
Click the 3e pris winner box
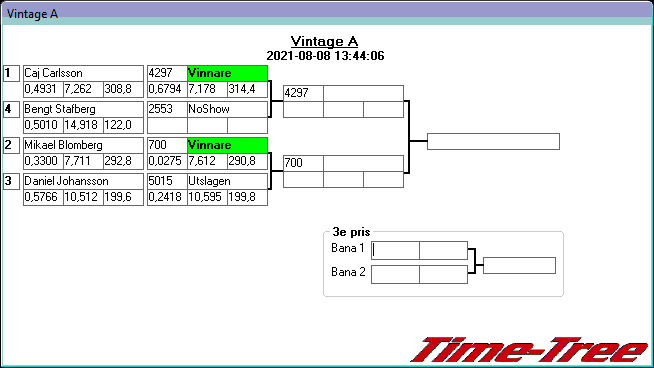coord(519,266)
